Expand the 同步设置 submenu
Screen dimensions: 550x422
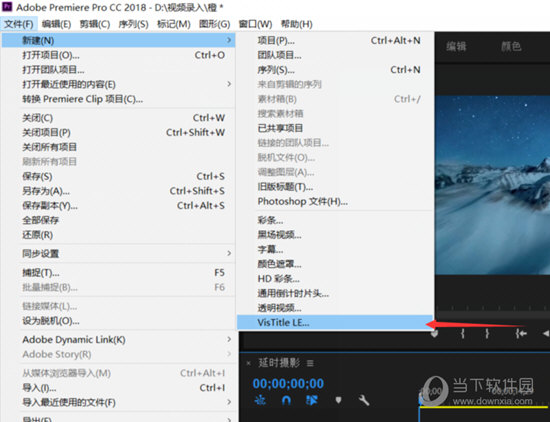pos(118,253)
